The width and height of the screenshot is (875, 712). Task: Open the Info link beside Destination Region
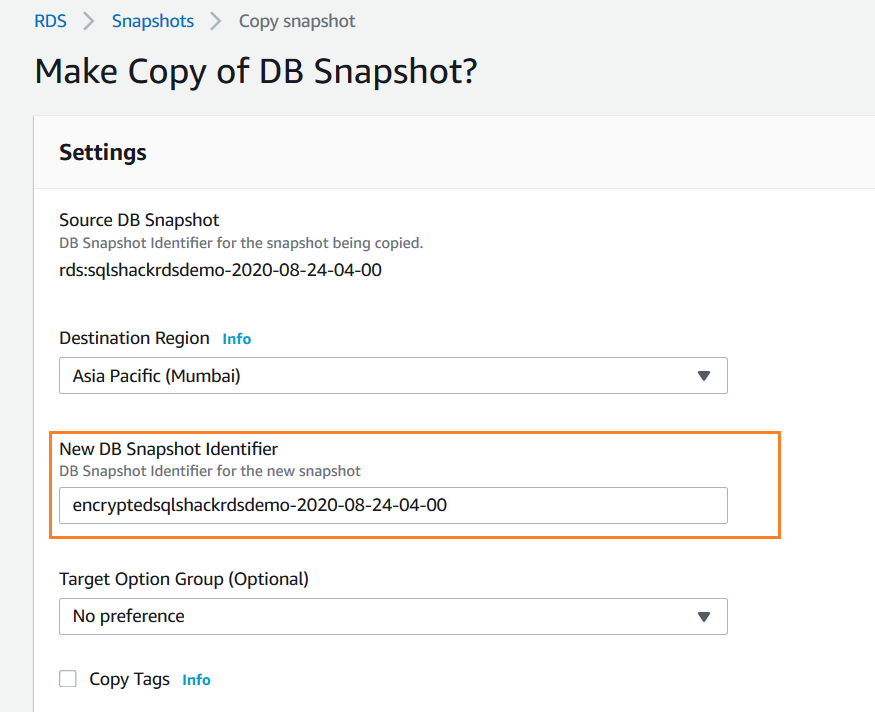(236, 338)
